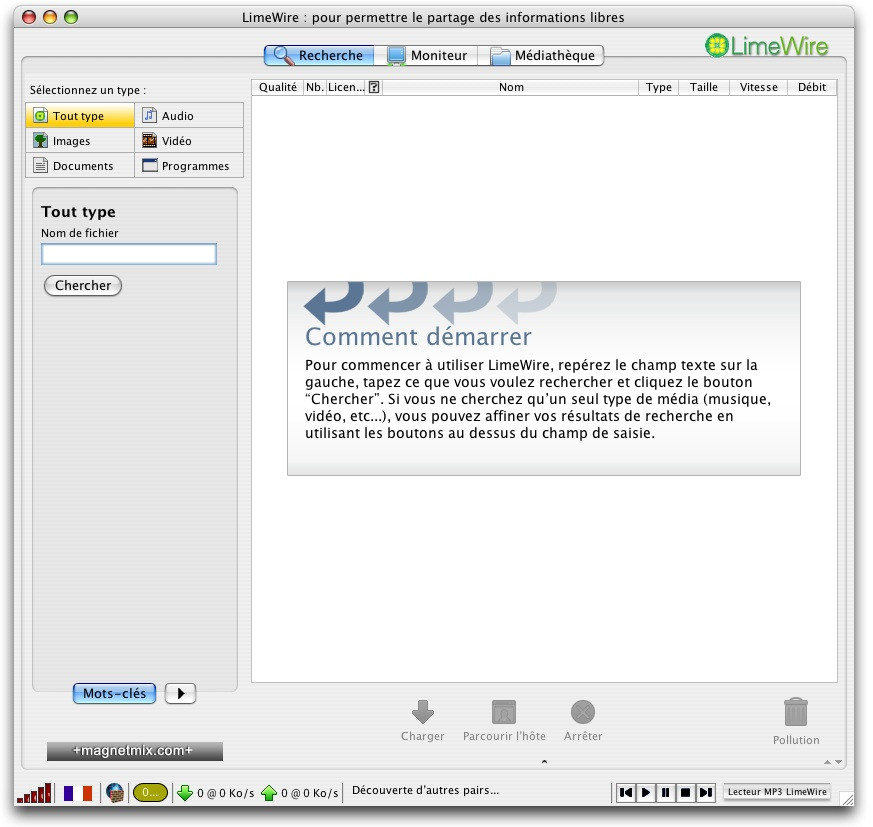Sort results by Qualité column
The height and width of the screenshot is (827, 873).
point(277,87)
